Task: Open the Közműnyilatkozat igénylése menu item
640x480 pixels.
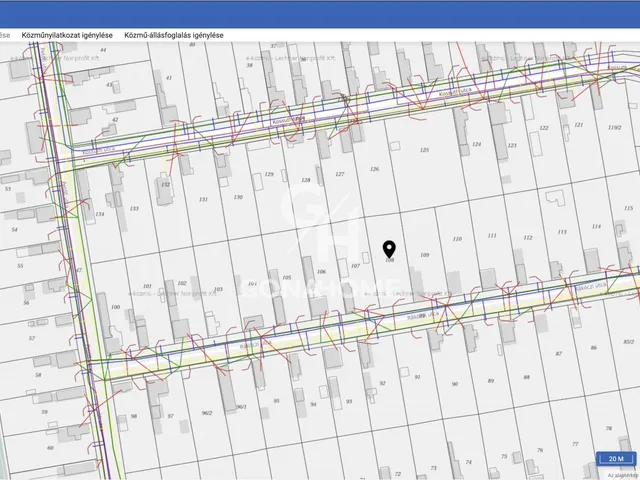Action: 64,35
